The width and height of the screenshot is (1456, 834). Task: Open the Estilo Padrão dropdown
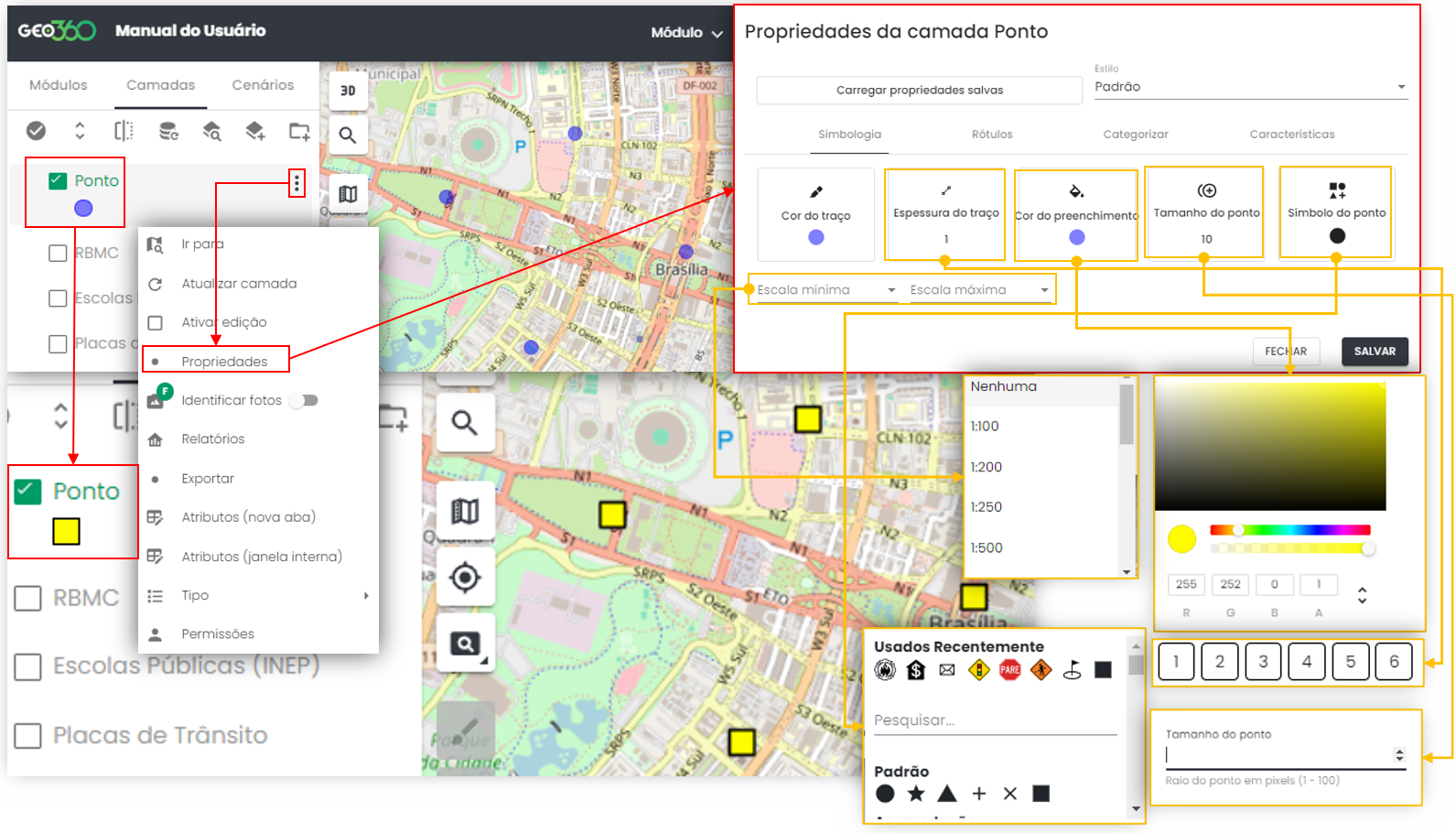click(x=1250, y=87)
